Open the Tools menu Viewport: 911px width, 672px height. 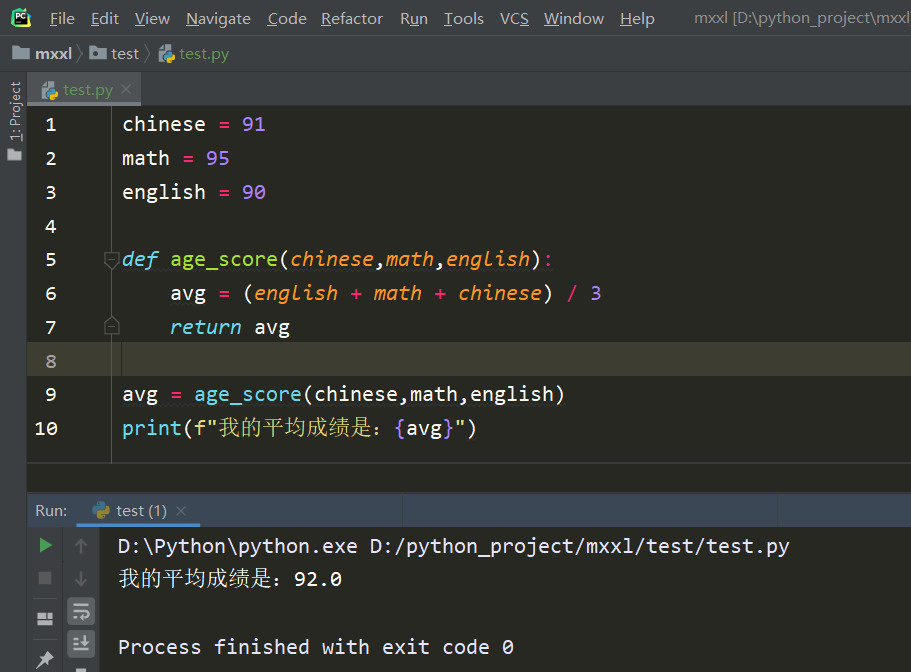[x=464, y=19]
